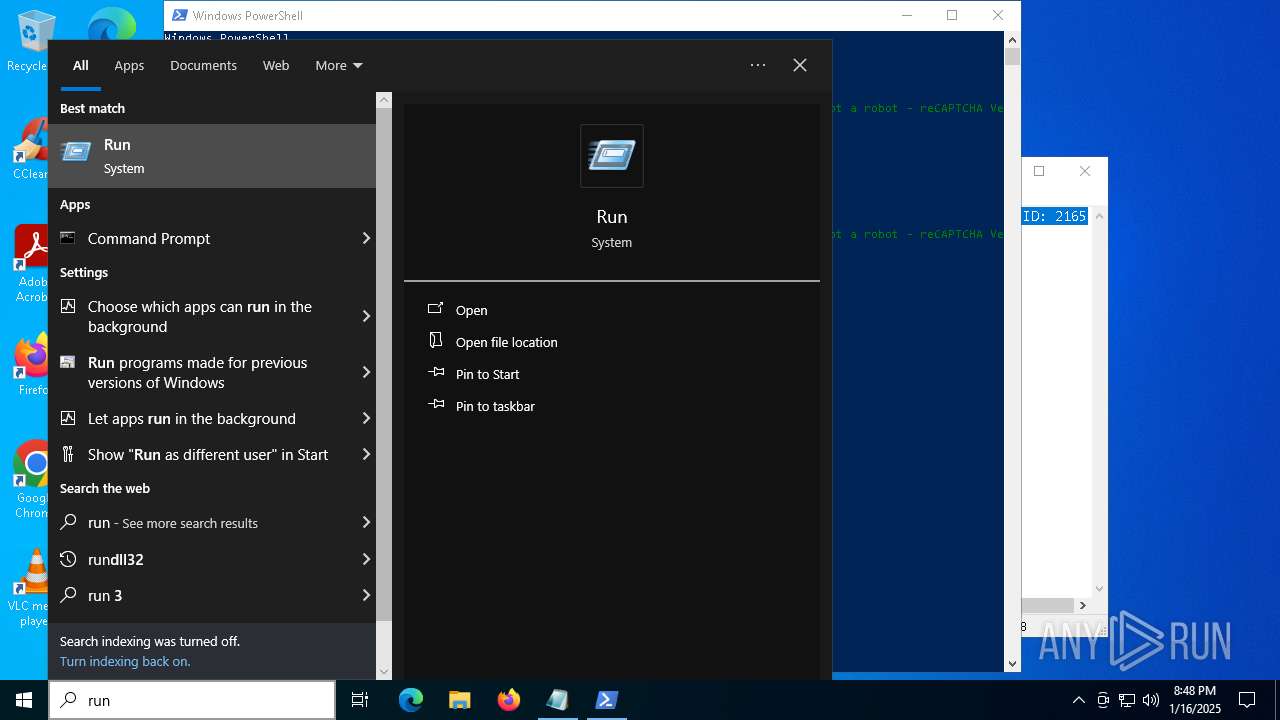This screenshot has width=1280, height=720.
Task: Click the large Run icon in preview pane
Action: click(612, 156)
